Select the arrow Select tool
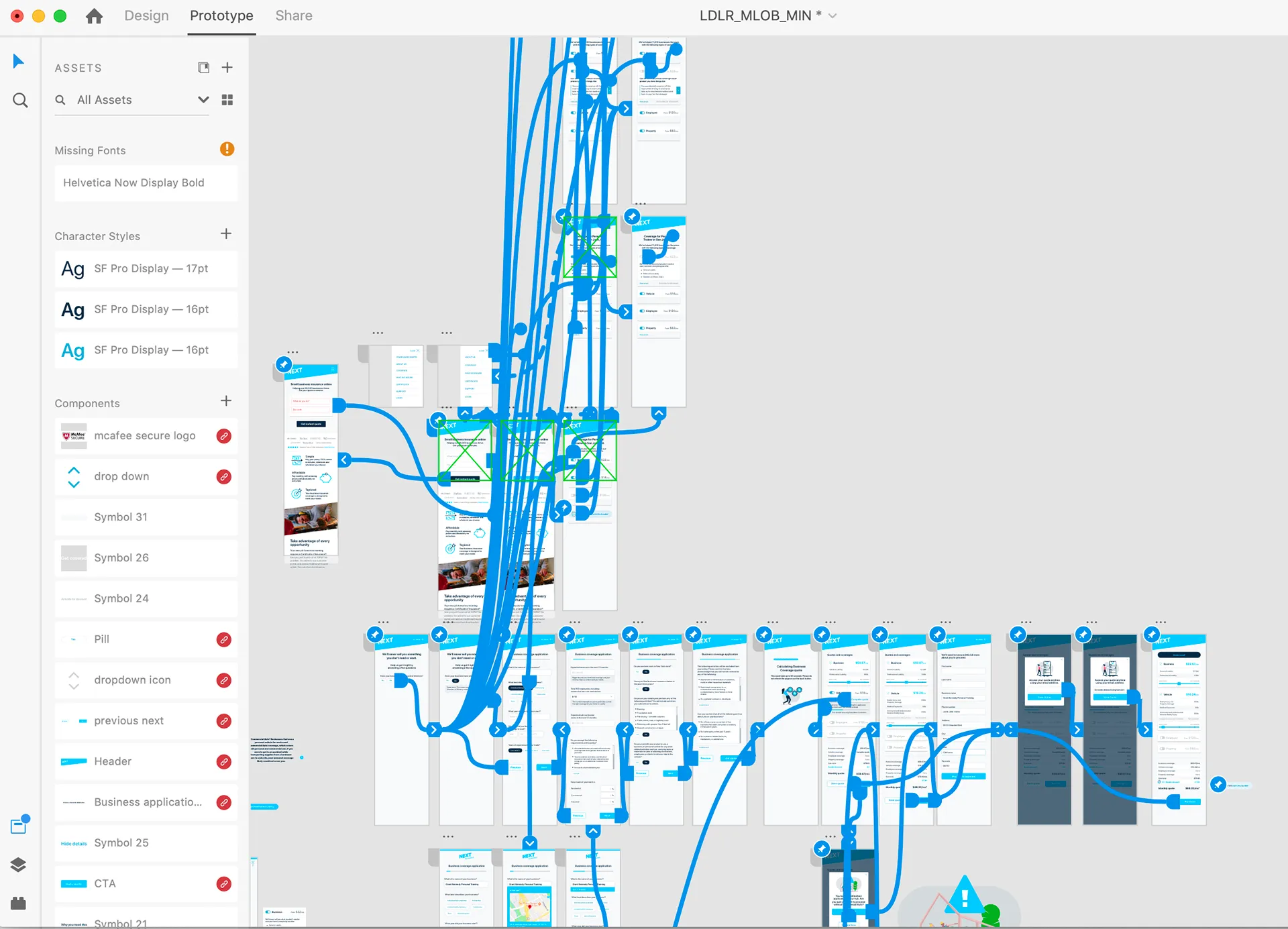The image size is (1288, 929). click(x=18, y=61)
